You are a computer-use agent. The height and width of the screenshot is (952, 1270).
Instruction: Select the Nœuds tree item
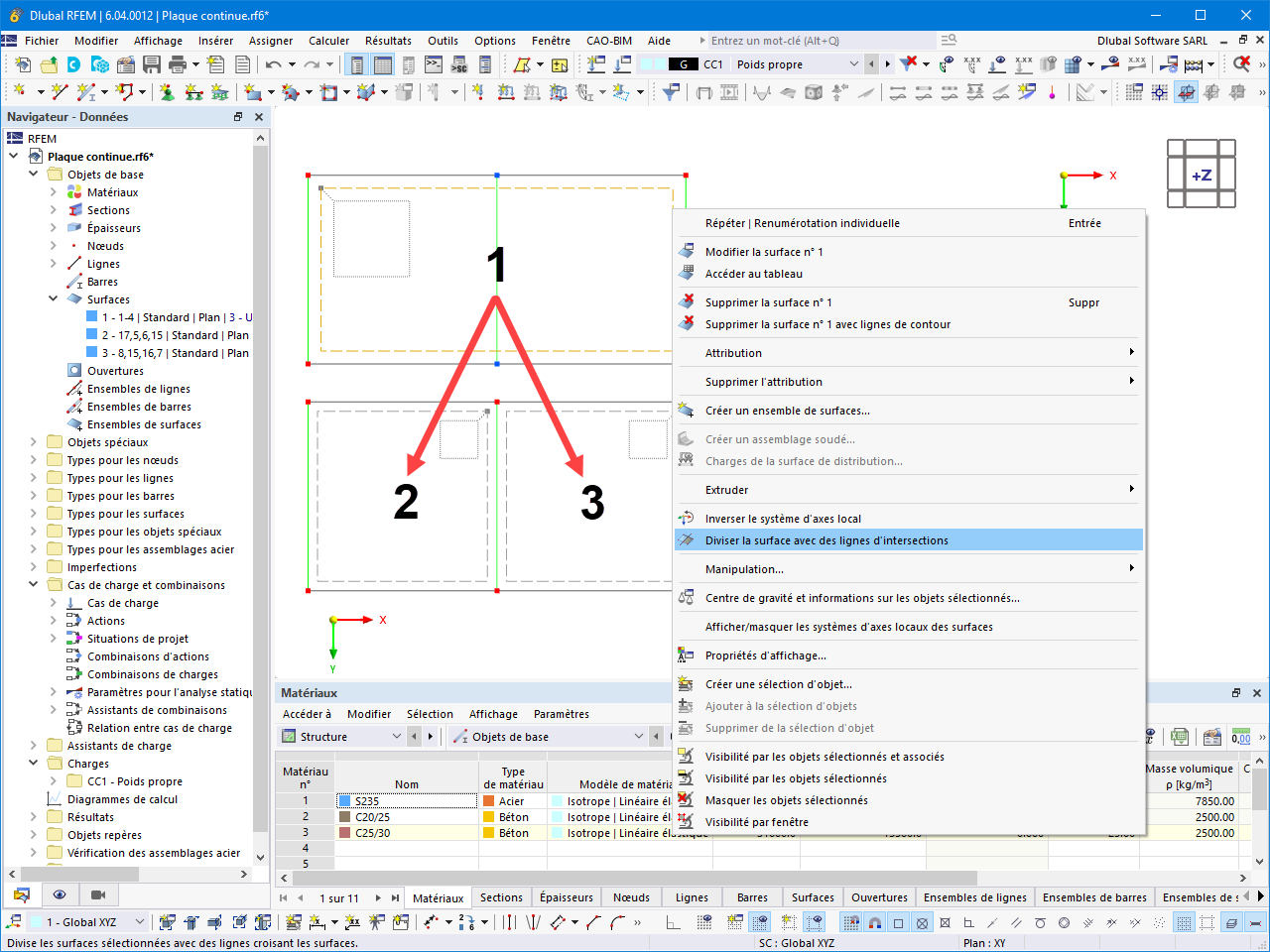[105, 246]
